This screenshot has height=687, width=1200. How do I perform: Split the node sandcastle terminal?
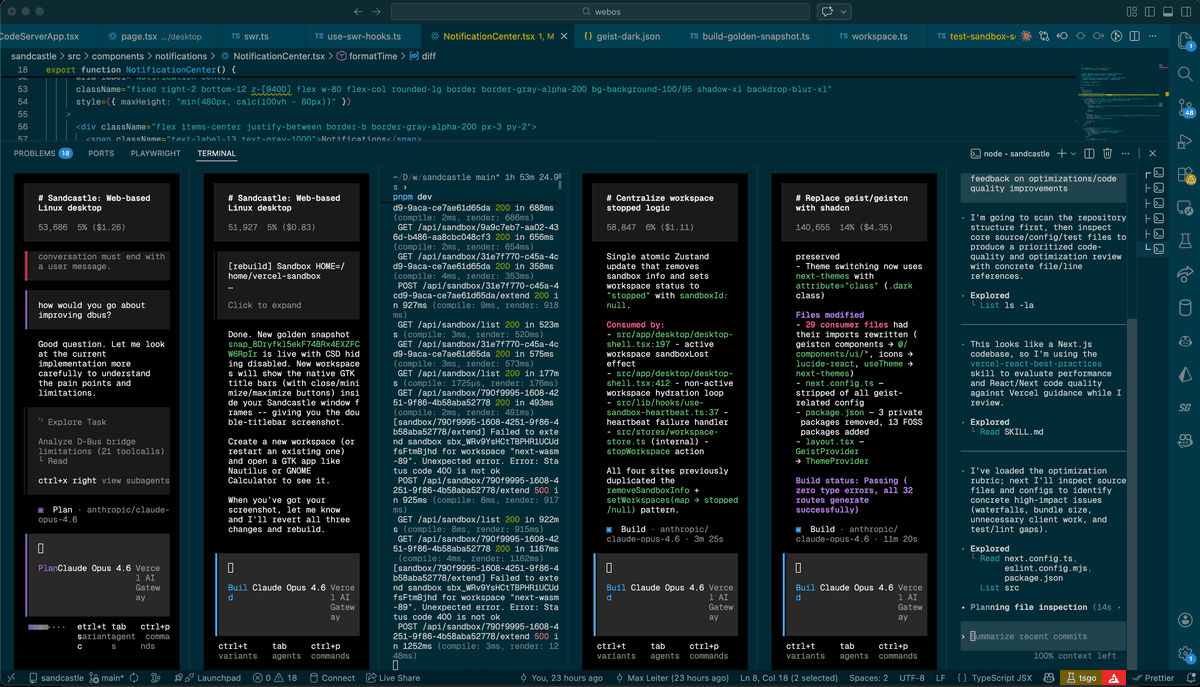pyautogui.click(x=1090, y=152)
